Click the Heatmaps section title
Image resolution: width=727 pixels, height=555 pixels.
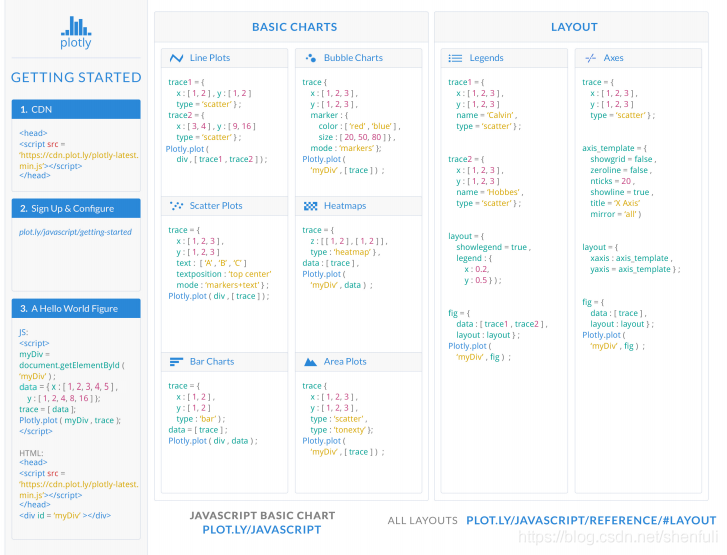point(345,206)
